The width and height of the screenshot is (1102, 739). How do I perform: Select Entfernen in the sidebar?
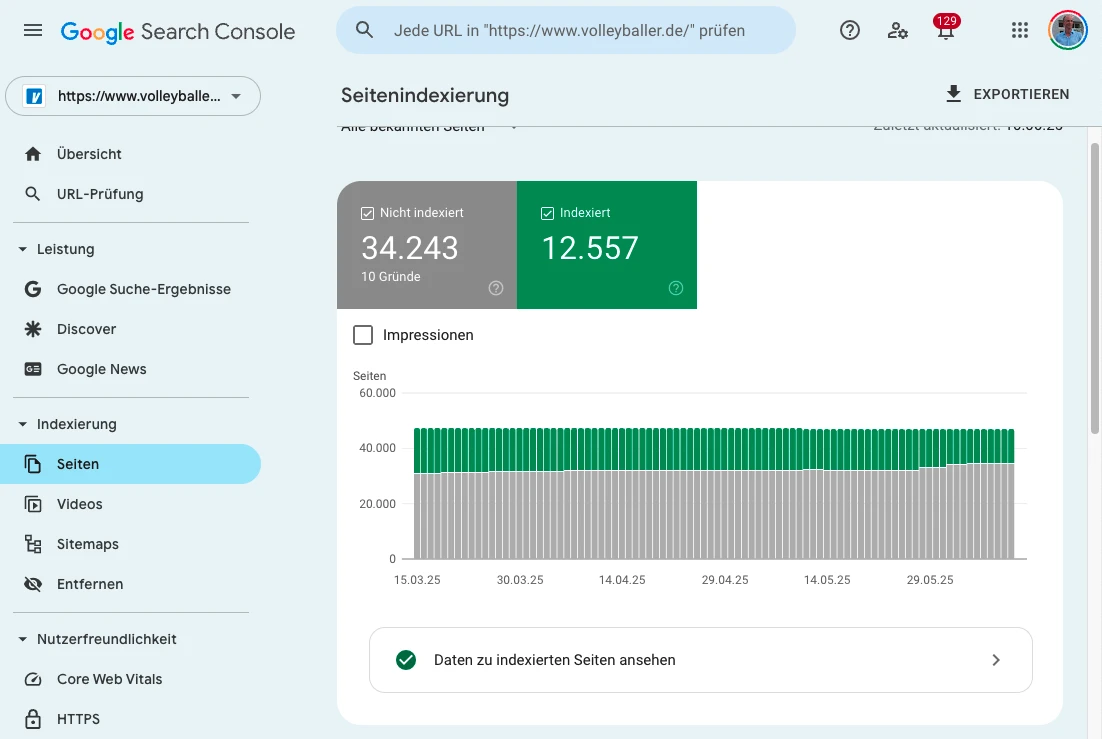coord(90,583)
